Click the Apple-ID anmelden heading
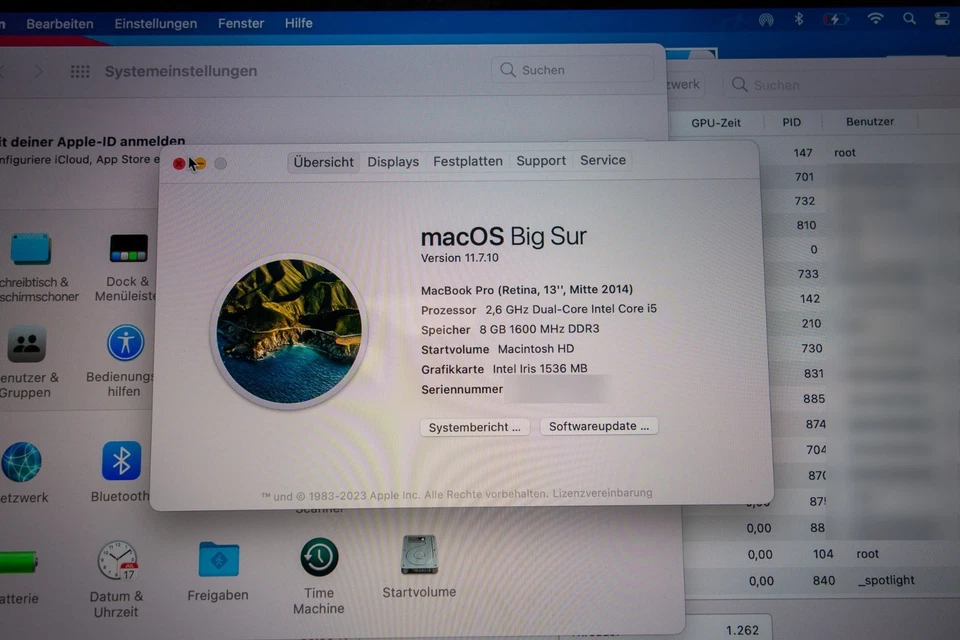The image size is (960, 640). [x=92, y=141]
